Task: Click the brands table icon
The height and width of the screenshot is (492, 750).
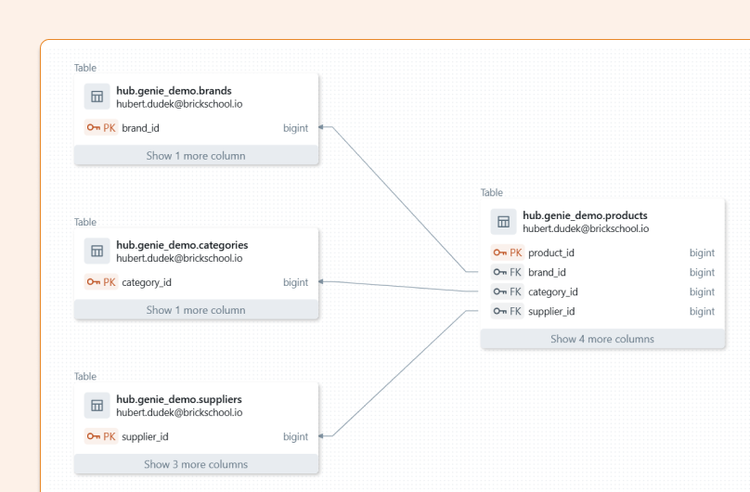Action: click(x=97, y=97)
